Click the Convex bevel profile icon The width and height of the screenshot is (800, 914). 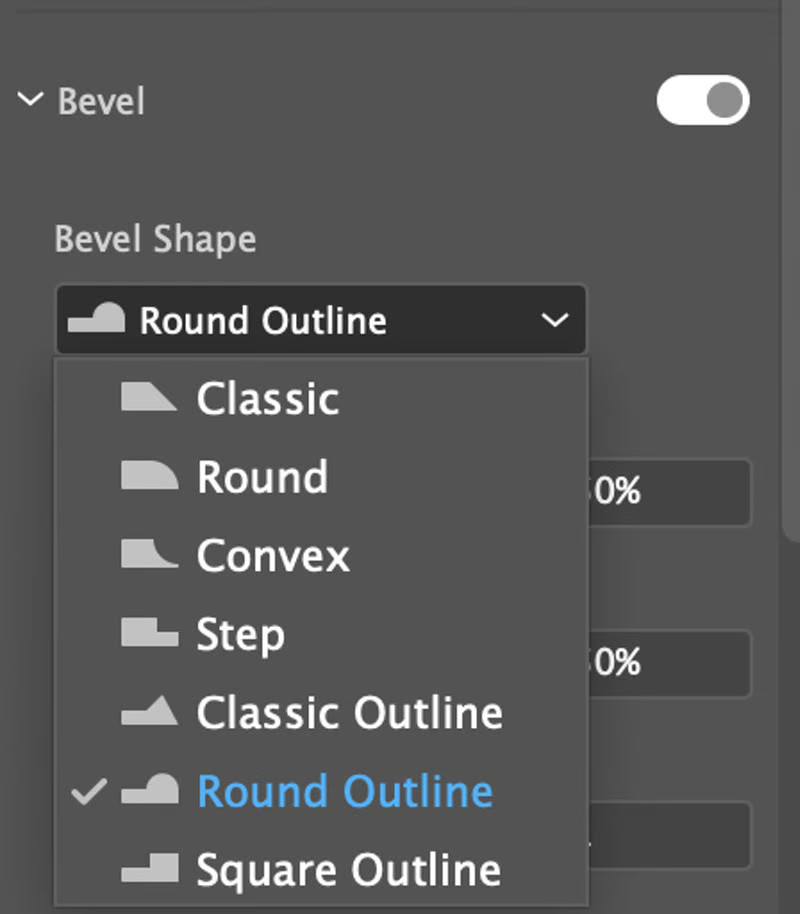148,555
